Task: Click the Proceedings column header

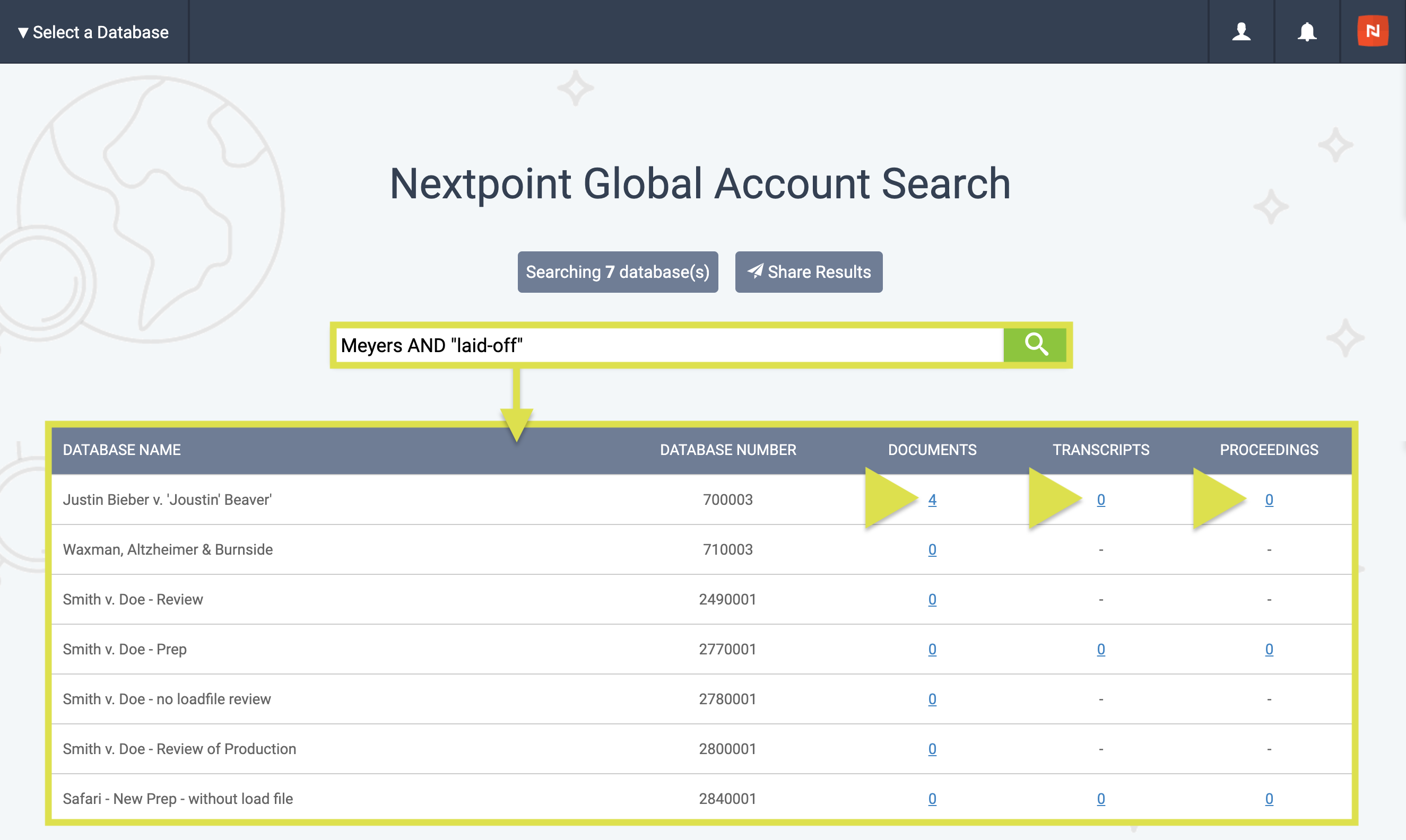Action: click(1269, 450)
